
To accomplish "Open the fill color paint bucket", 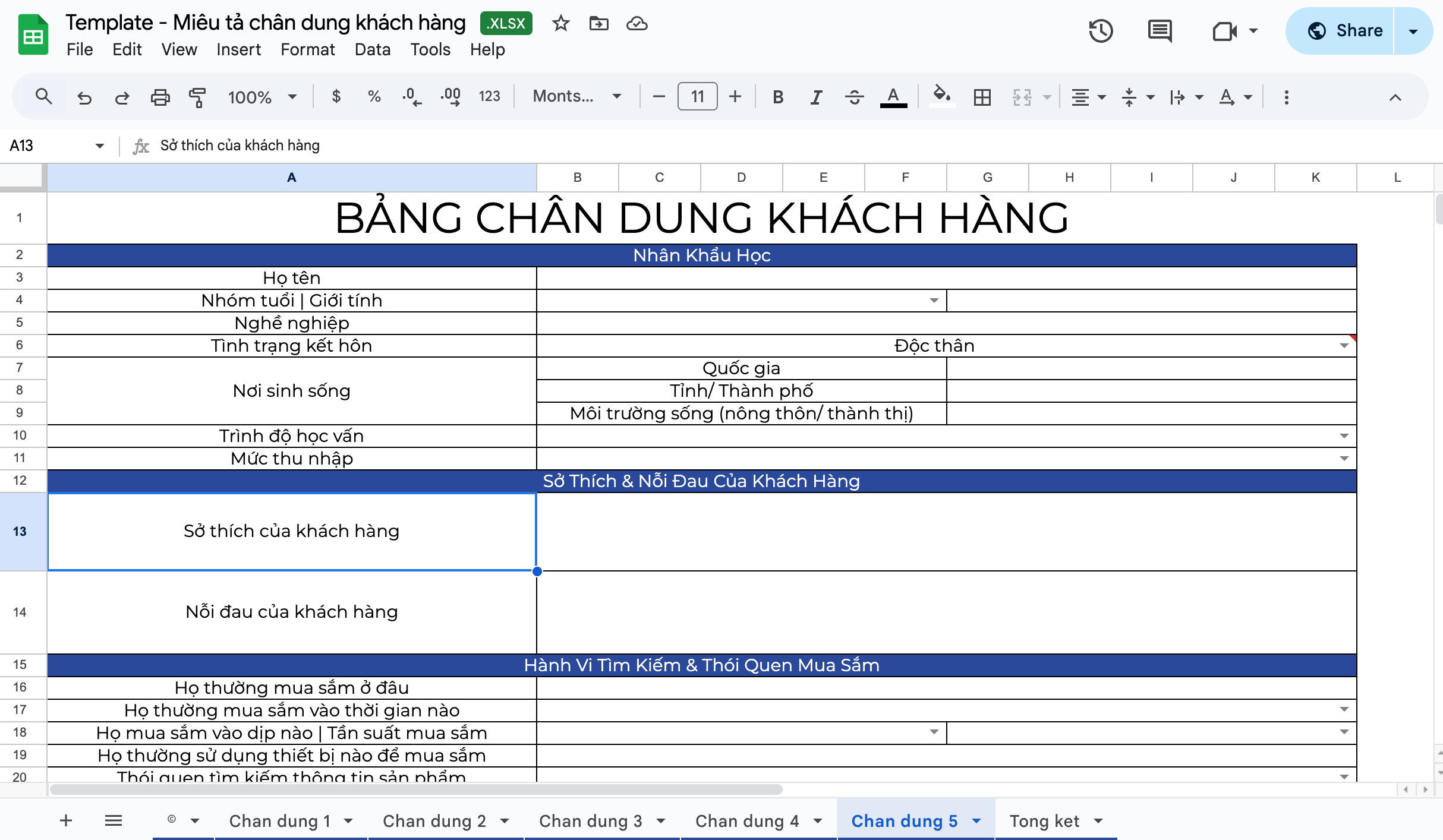I will coord(941,95).
